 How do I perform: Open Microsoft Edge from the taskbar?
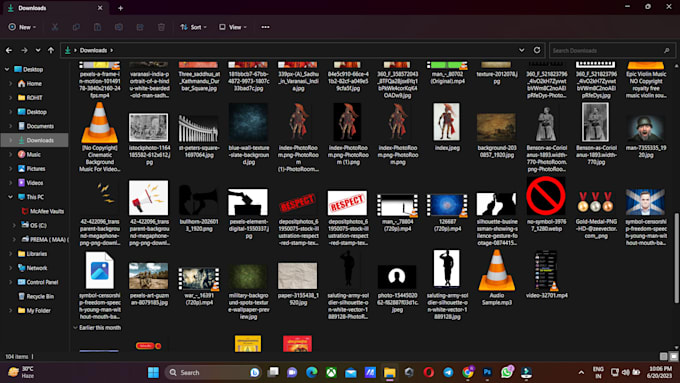coord(311,373)
